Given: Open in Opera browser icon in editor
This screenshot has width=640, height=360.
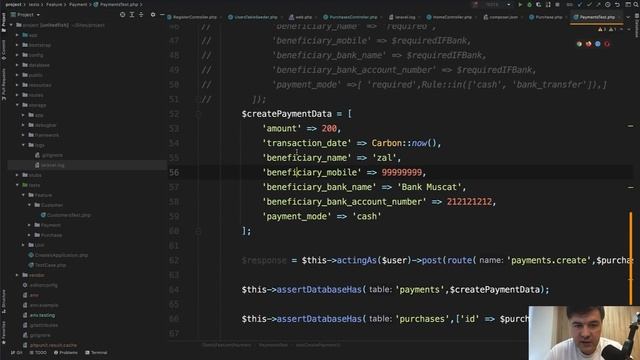Looking at the screenshot, I should click(607, 44).
